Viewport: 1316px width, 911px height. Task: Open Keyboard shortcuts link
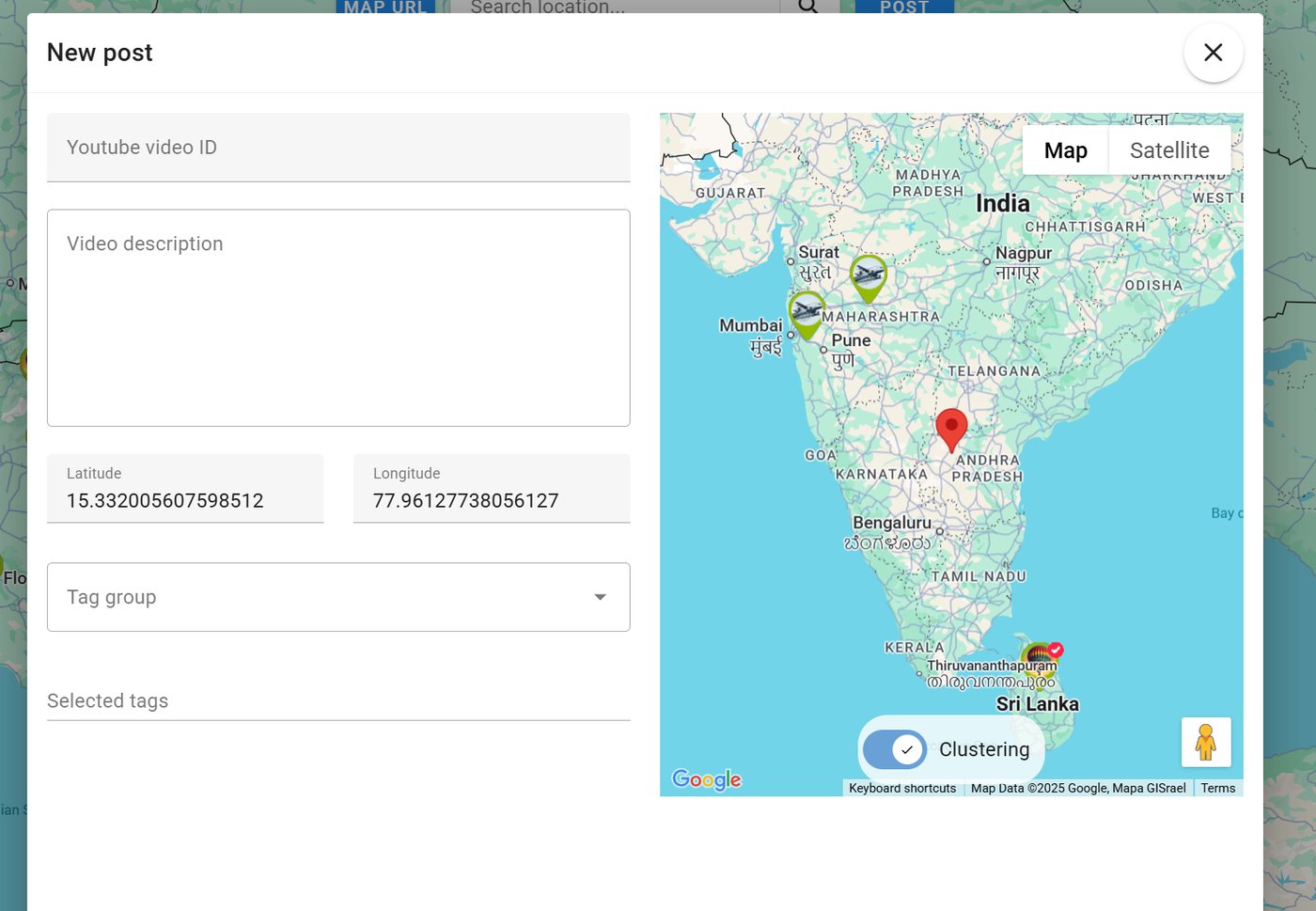pos(902,788)
